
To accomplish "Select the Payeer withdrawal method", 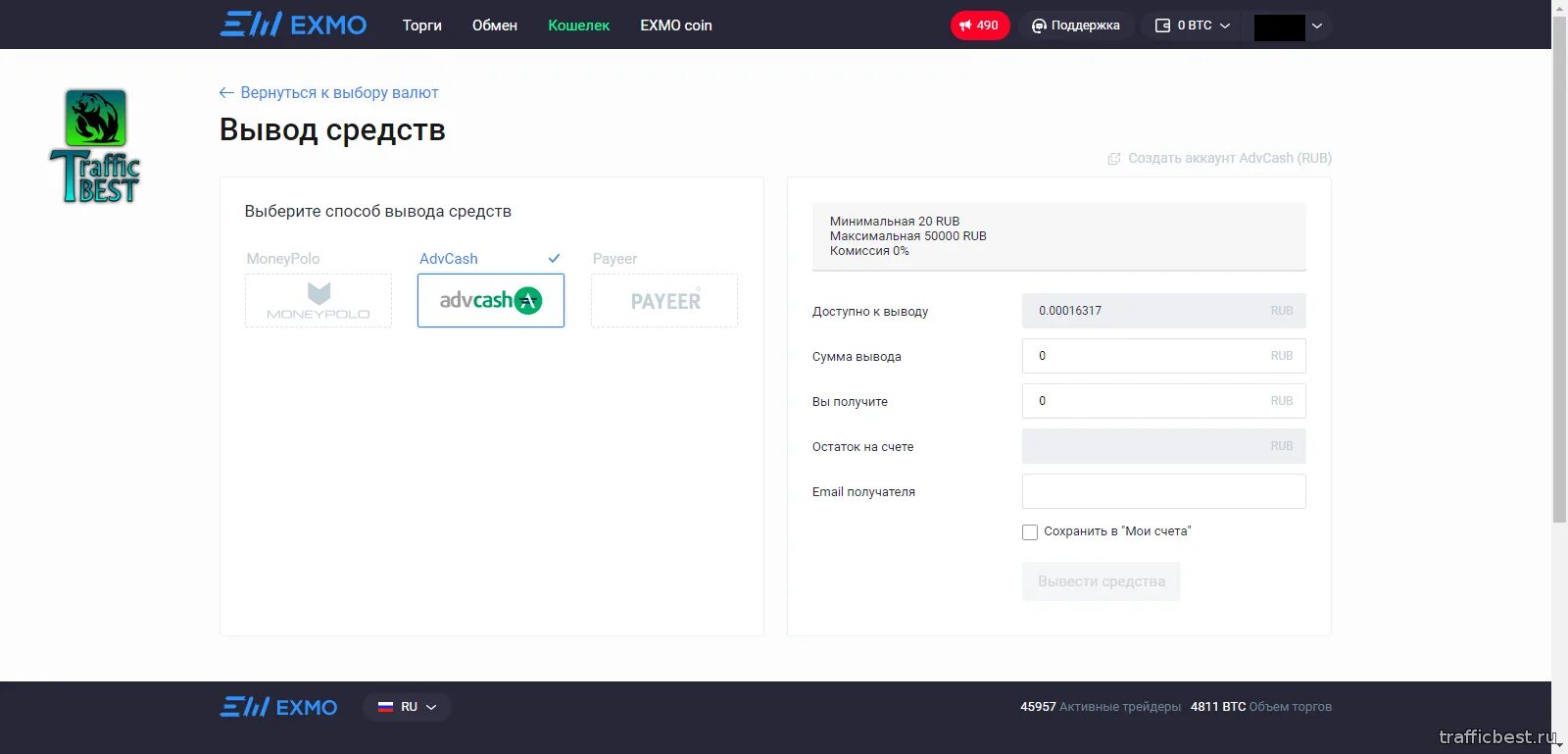I will click(664, 300).
